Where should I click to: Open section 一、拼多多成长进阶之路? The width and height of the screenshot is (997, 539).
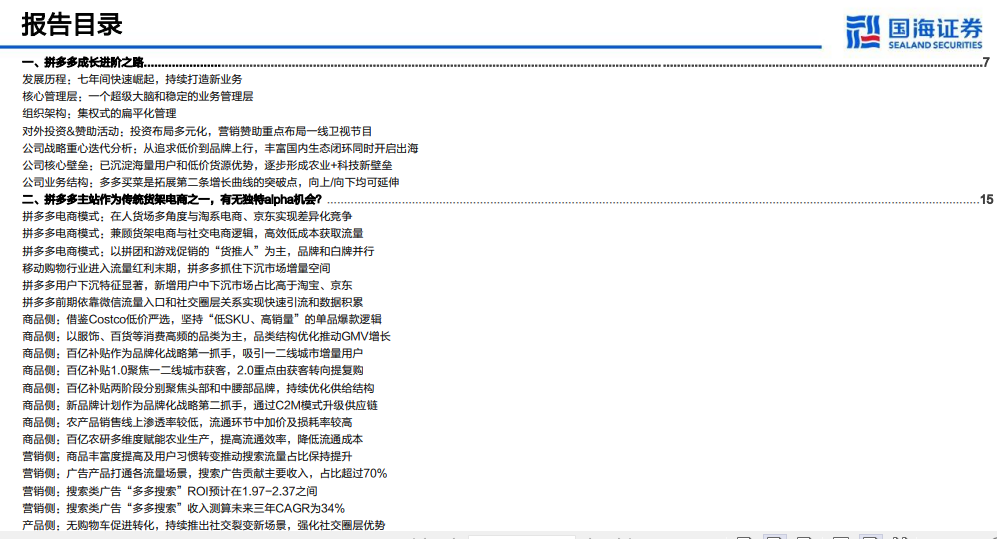coord(83,62)
